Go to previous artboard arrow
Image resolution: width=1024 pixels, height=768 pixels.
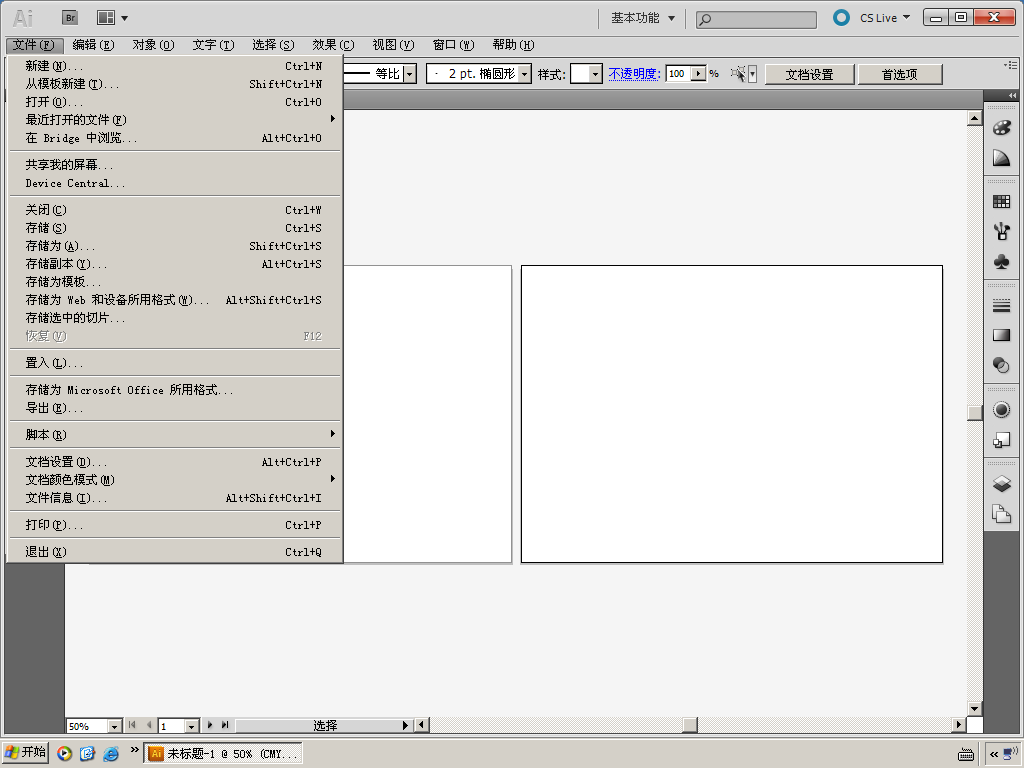[x=149, y=724]
